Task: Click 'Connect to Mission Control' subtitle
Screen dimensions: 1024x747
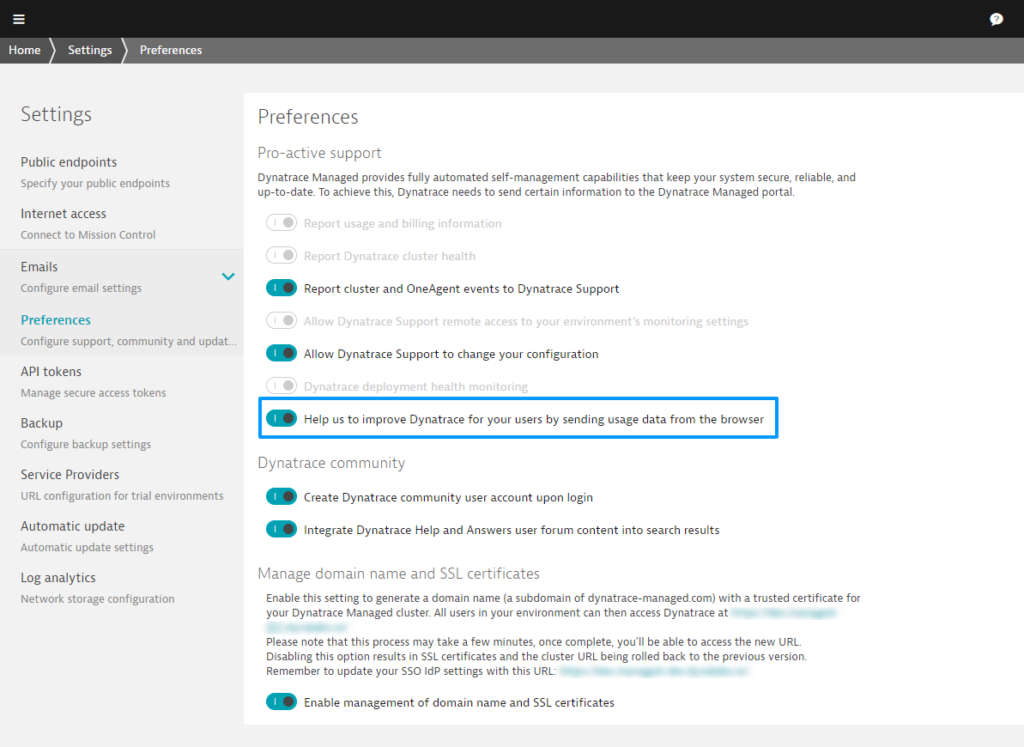Action: click(x=88, y=235)
